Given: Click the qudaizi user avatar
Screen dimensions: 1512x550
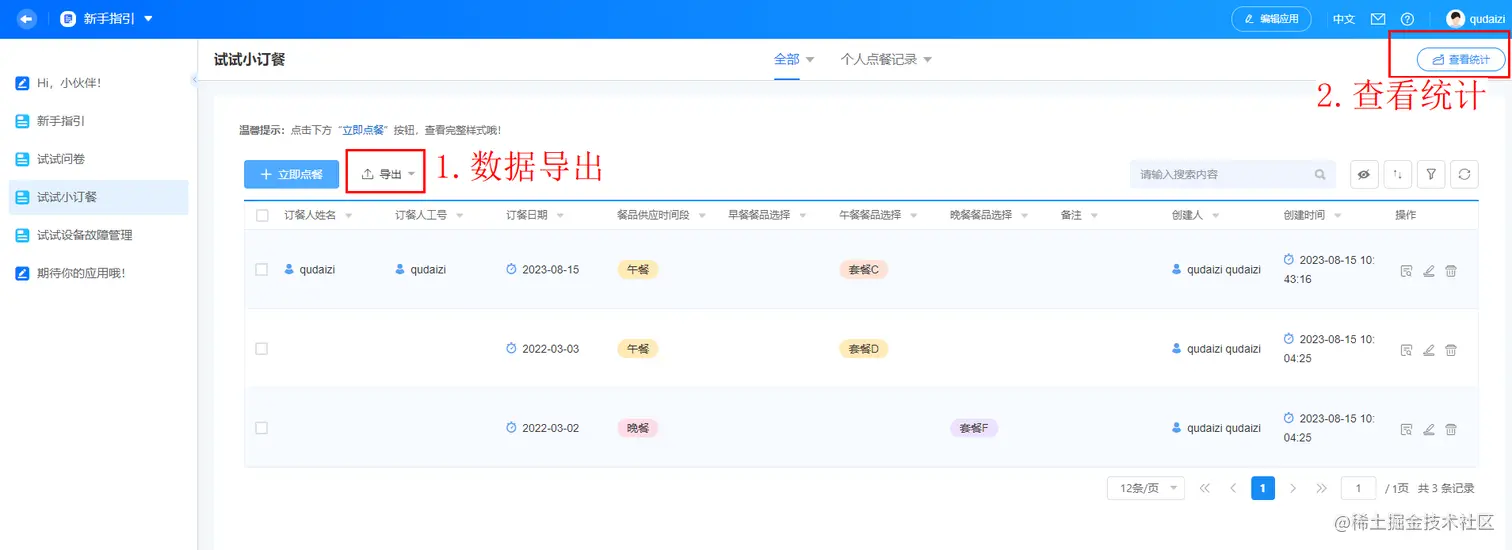Looking at the screenshot, I should pos(1456,19).
